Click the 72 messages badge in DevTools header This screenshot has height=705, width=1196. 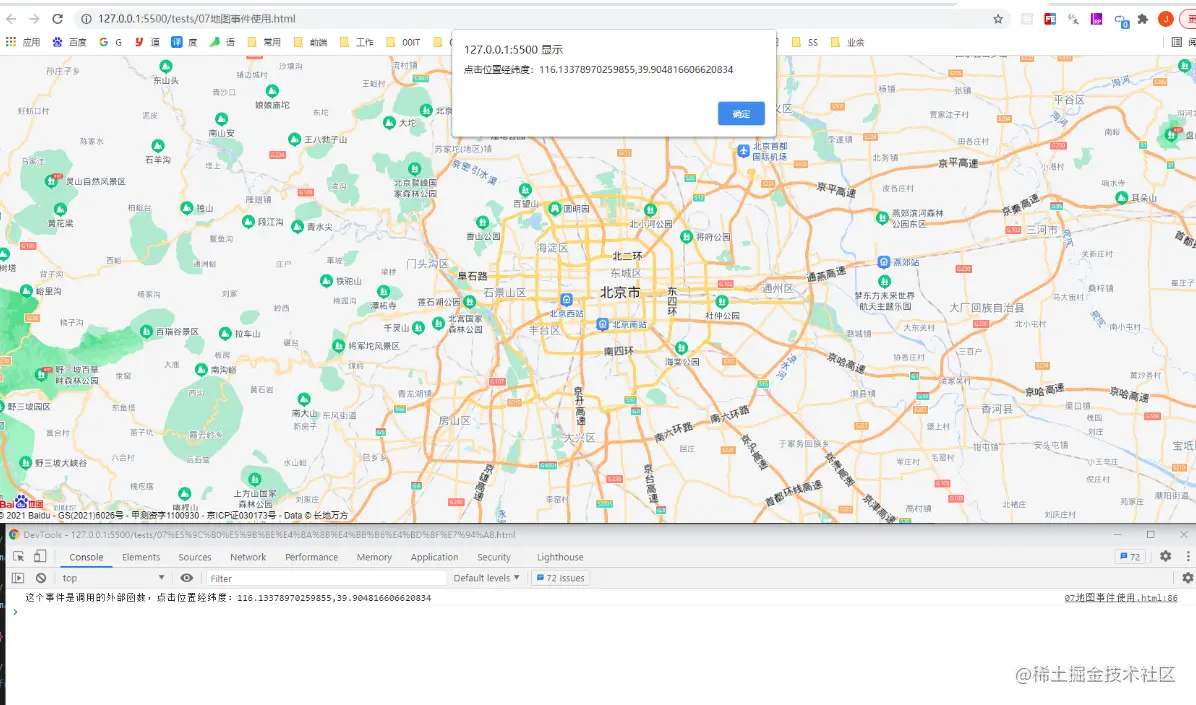click(x=1130, y=556)
